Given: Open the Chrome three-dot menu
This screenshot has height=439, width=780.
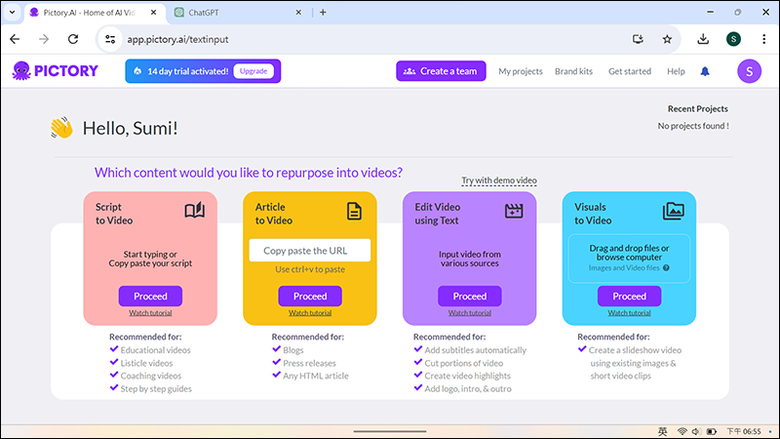Looking at the screenshot, I should (x=764, y=39).
